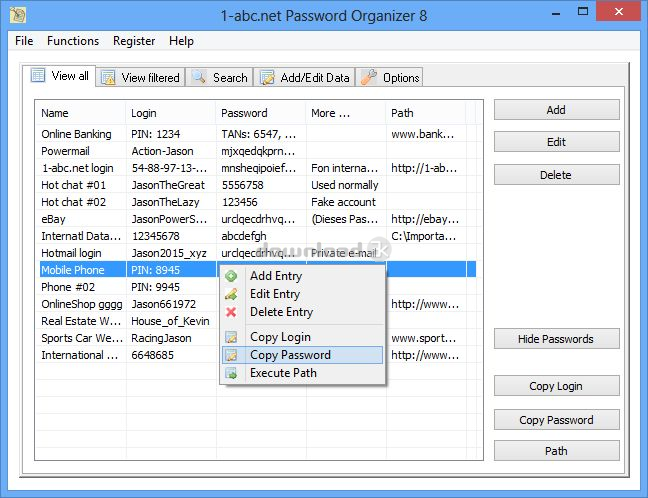
Task: Click the Copy Login button on right panel
Action: 557,386
